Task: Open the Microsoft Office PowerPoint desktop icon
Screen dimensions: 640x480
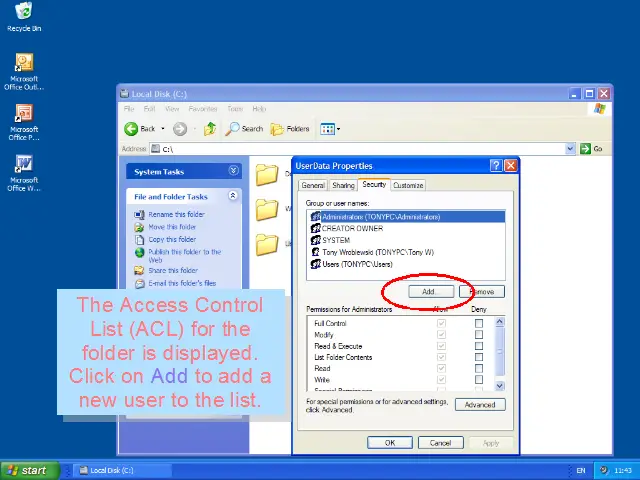Action: coord(23,113)
